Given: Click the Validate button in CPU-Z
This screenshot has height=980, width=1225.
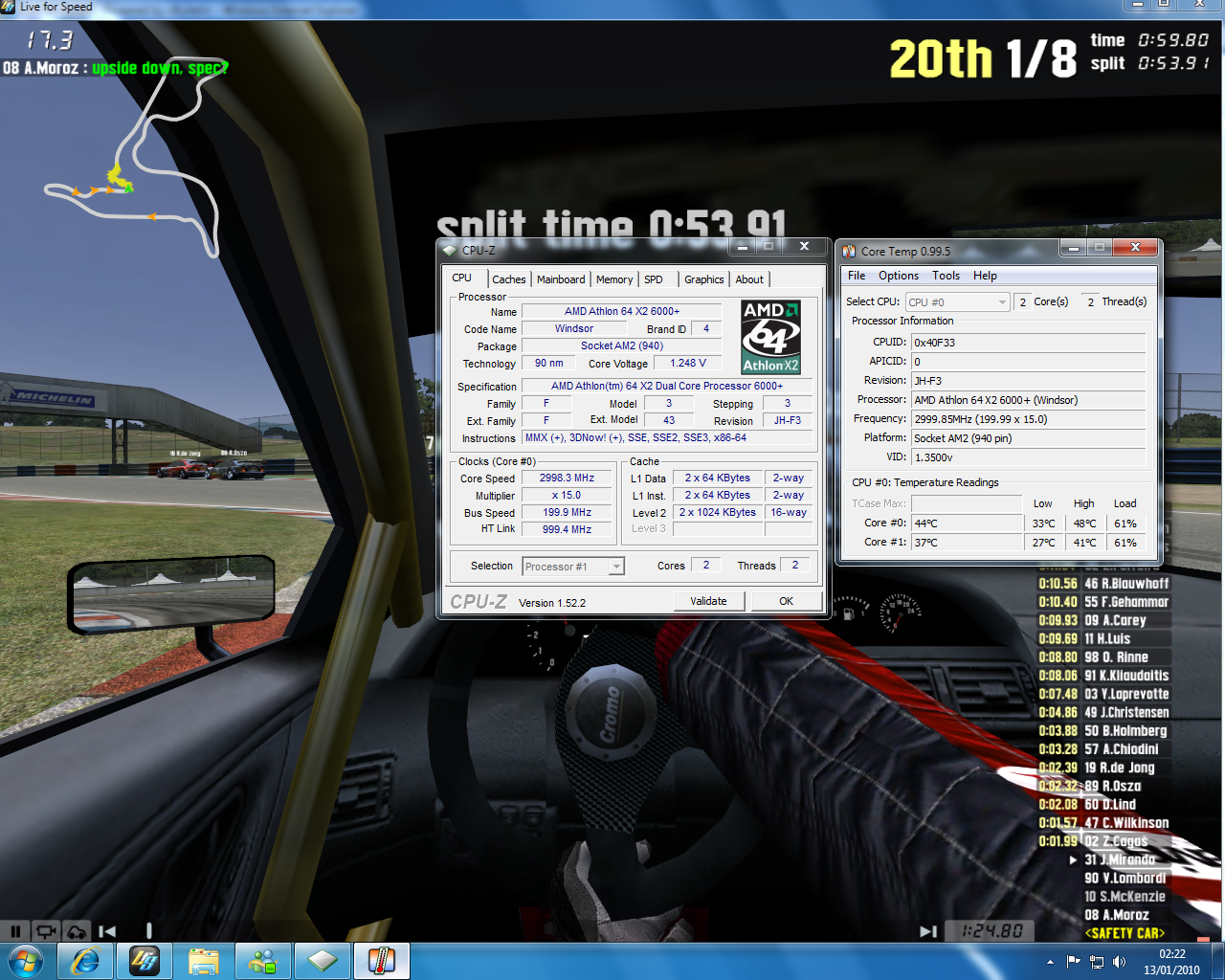Looking at the screenshot, I should point(708,601).
